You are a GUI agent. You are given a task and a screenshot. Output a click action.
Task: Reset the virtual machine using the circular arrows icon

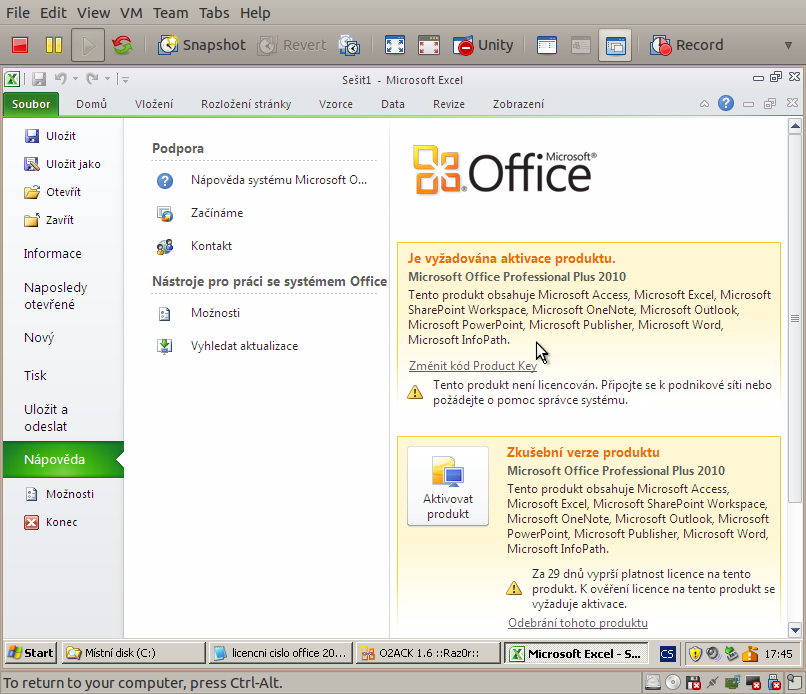tap(122, 45)
